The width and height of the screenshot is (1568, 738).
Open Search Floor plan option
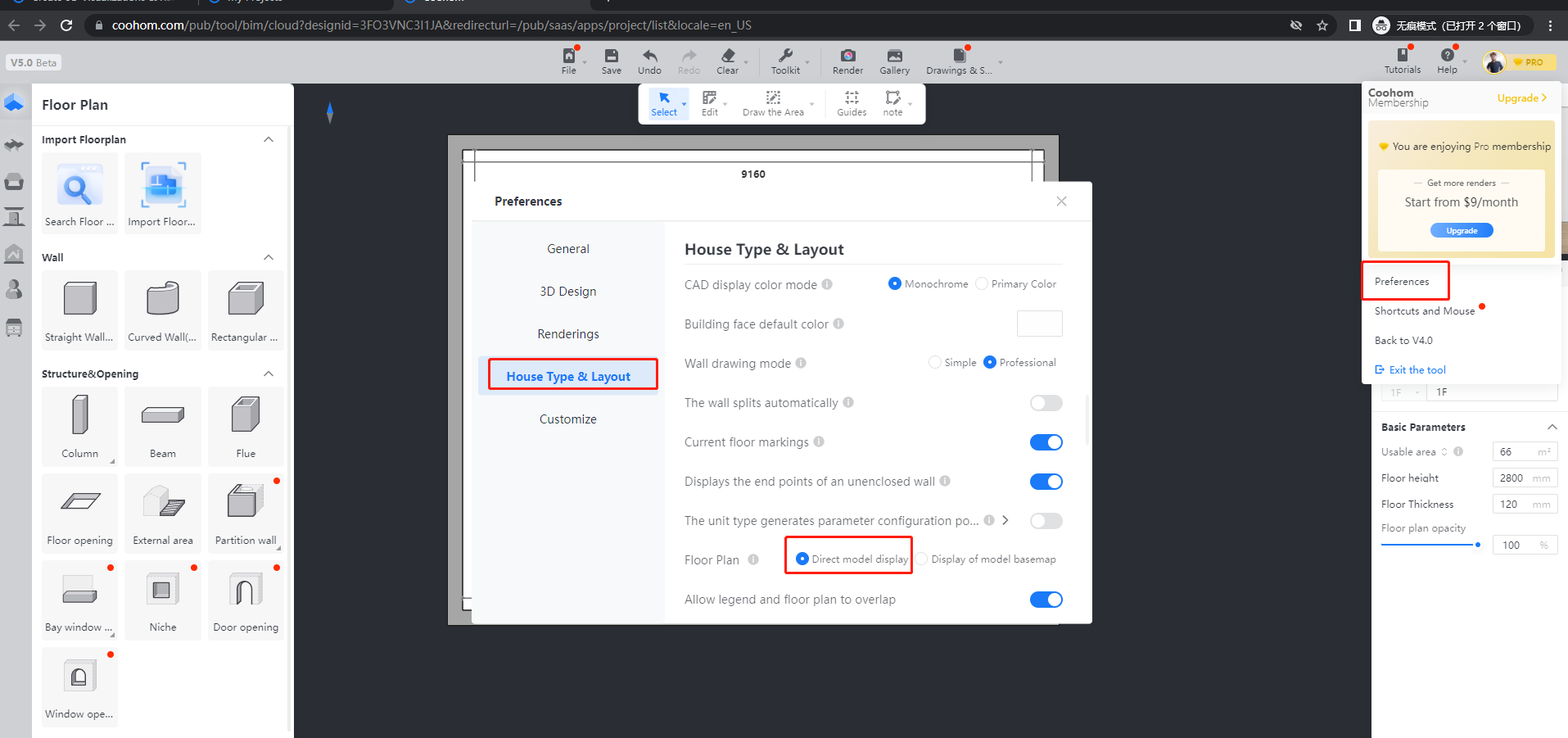point(79,193)
